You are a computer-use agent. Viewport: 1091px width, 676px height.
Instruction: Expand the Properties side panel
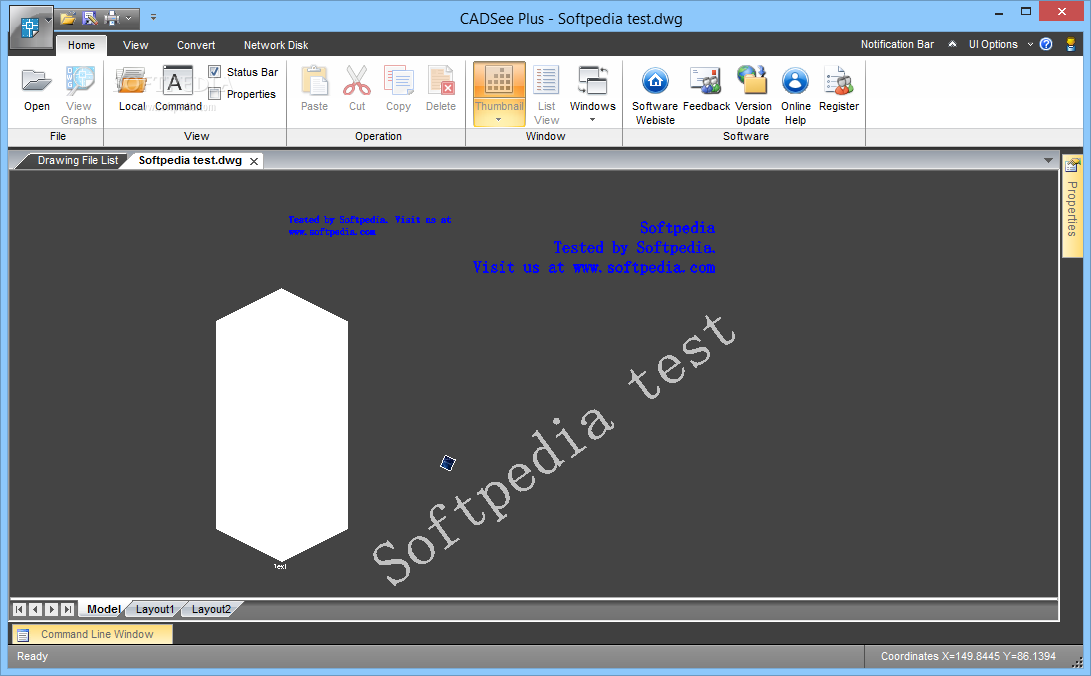tap(1072, 206)
